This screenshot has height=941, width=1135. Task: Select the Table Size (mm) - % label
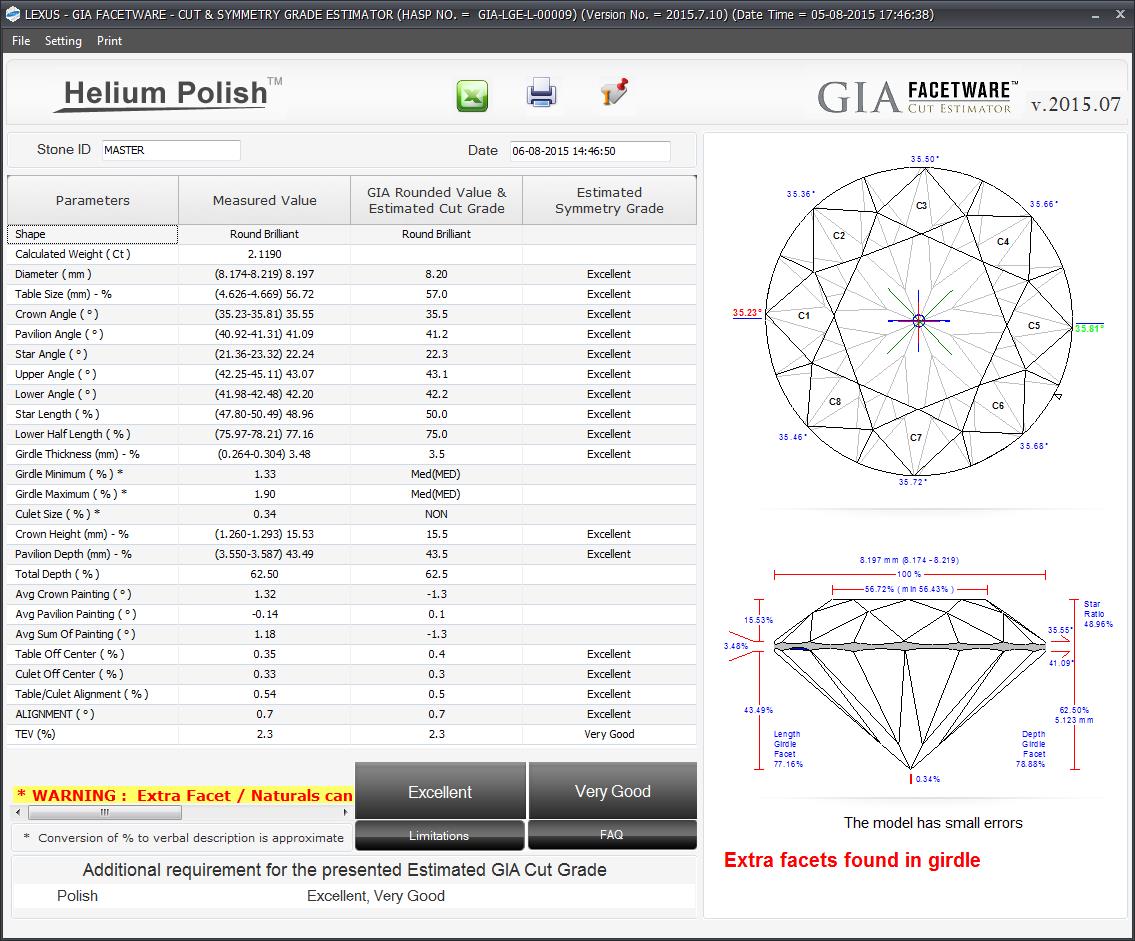coord(64,294)
